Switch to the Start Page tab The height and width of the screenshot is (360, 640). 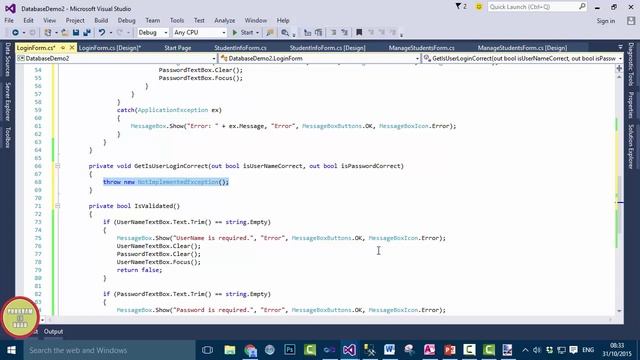[x=178, y=48]
